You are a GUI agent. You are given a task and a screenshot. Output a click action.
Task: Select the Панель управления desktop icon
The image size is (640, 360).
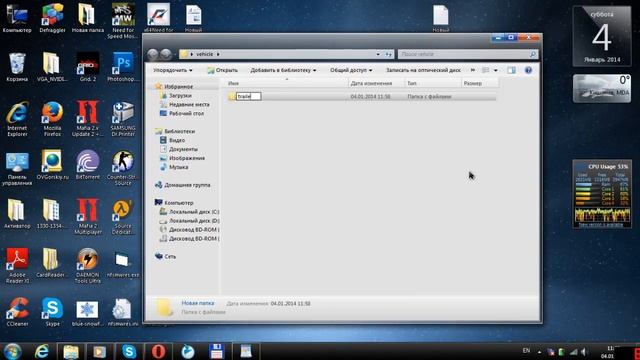(x=17, y=168)
